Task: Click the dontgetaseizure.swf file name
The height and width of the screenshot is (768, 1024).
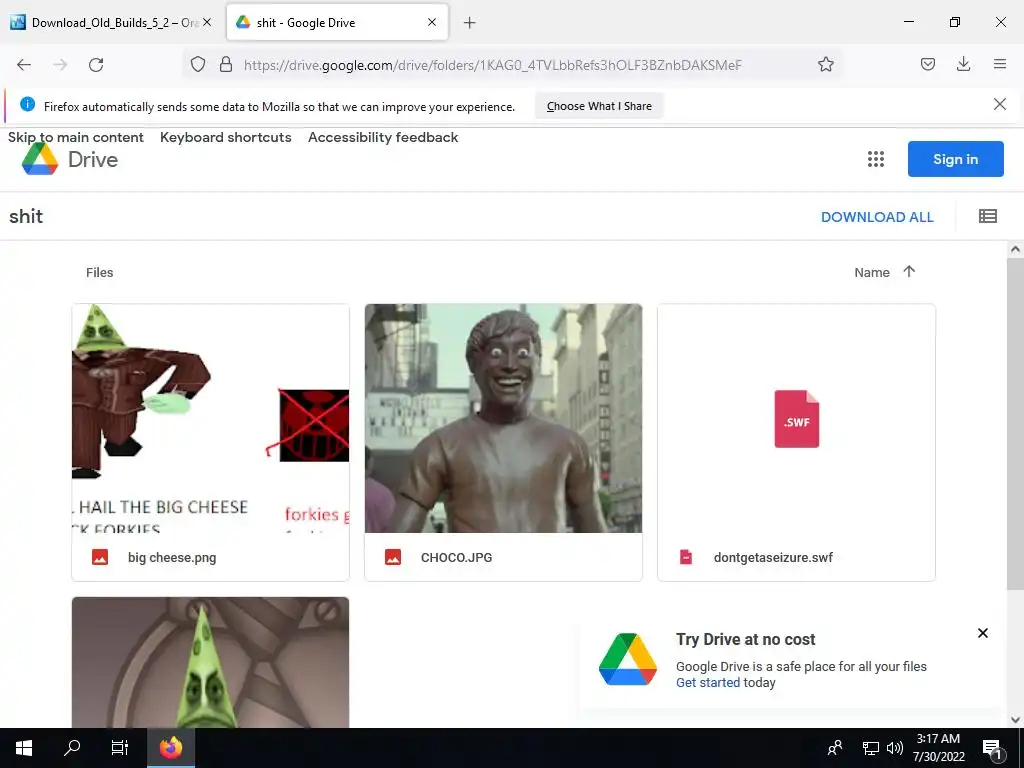Action: point(773,558)
